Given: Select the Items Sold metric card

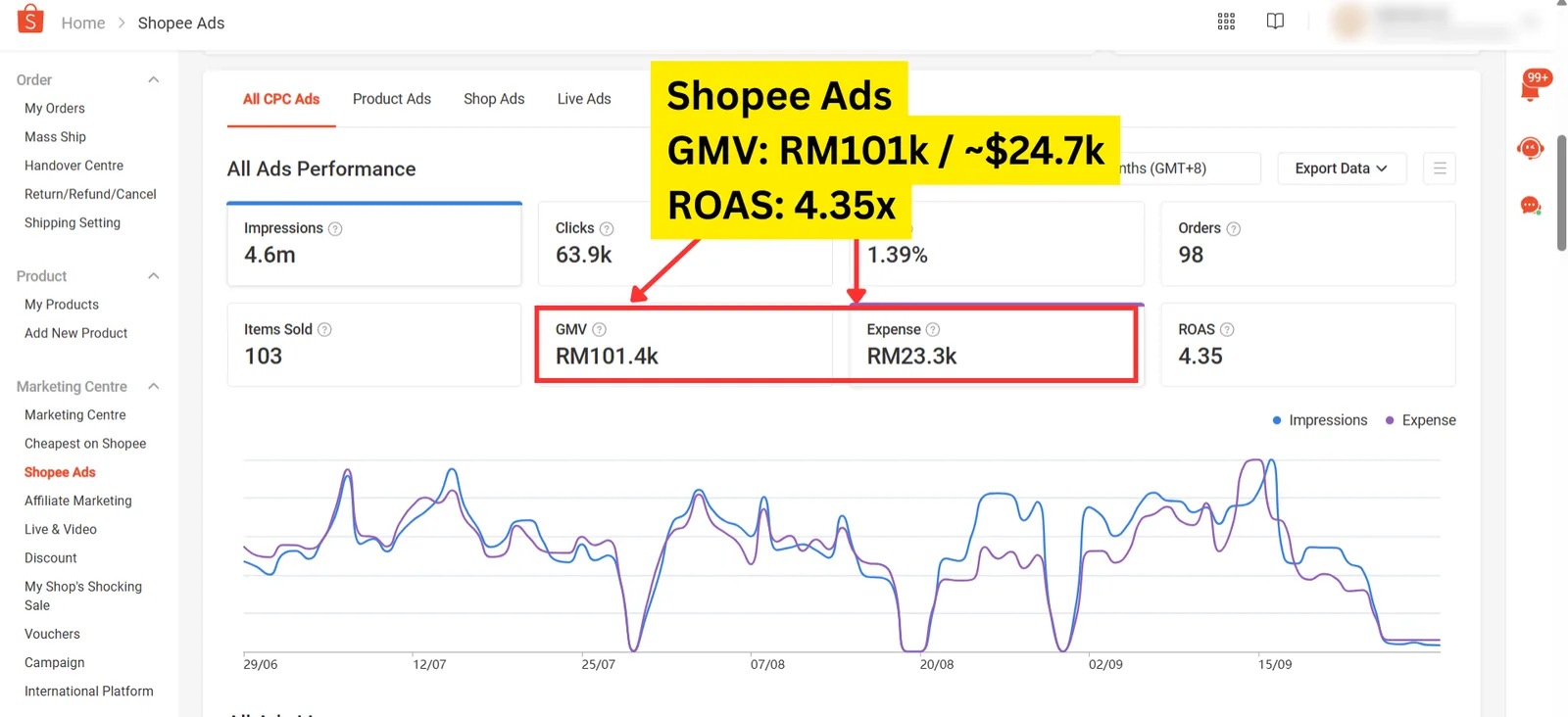Looking at the screenshot, I should click(x=374, y=345).
